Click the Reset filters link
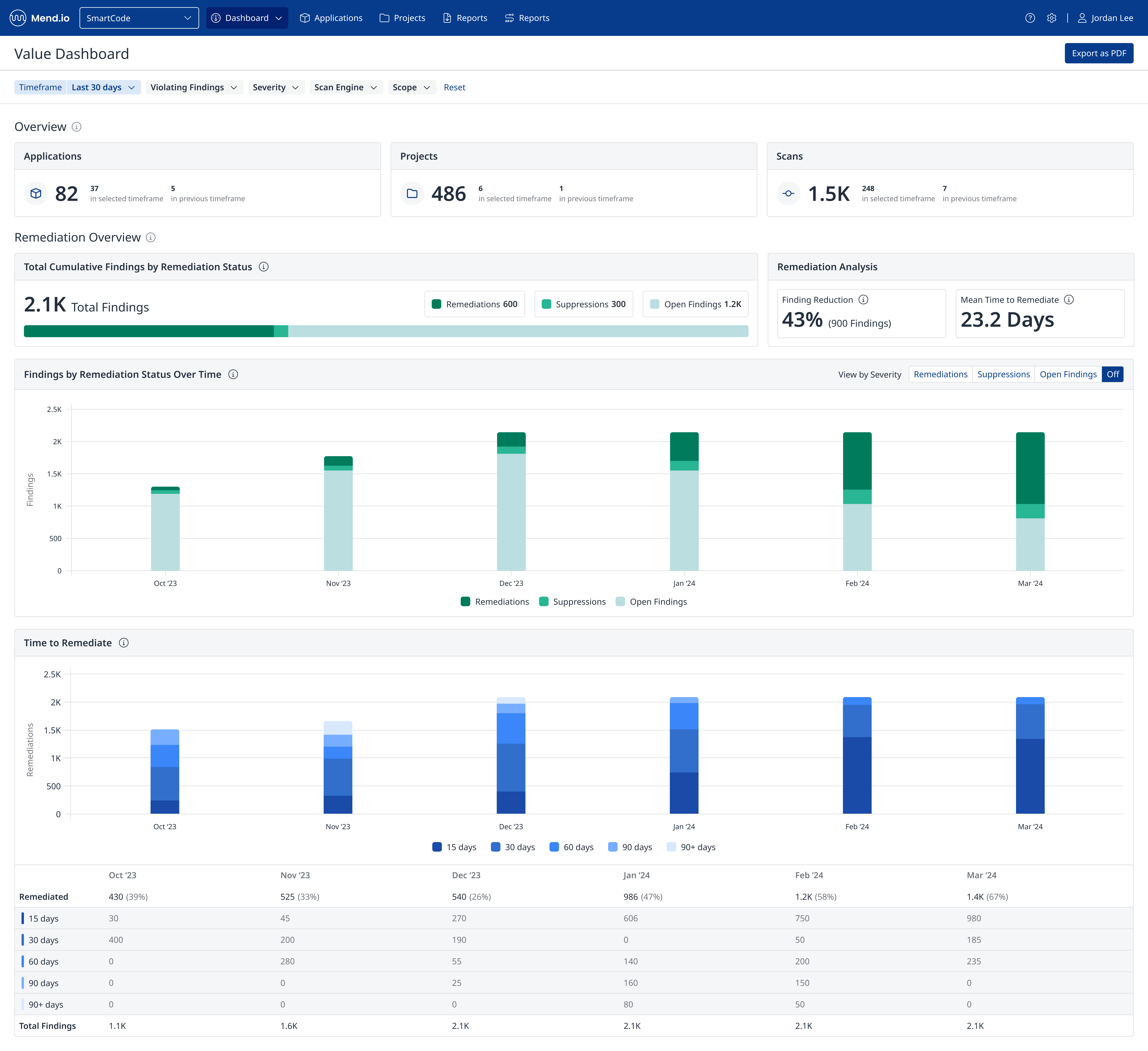Image resolution: width=1148 pixels, height=1051 pixels. (x=454, y=87)
